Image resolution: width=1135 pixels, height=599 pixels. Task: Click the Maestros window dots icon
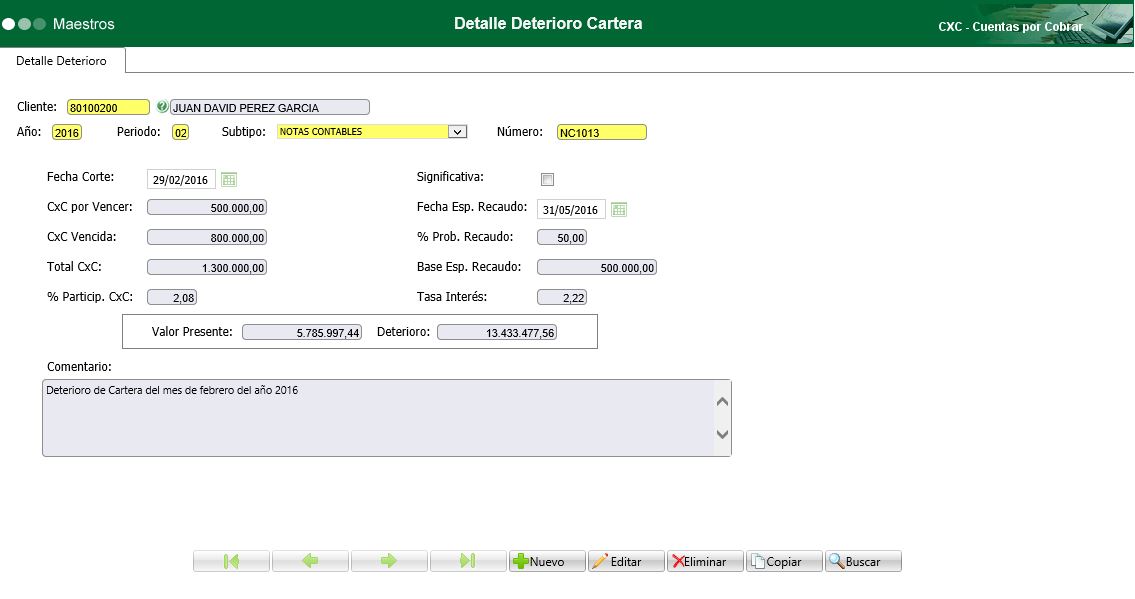(24, 23)
